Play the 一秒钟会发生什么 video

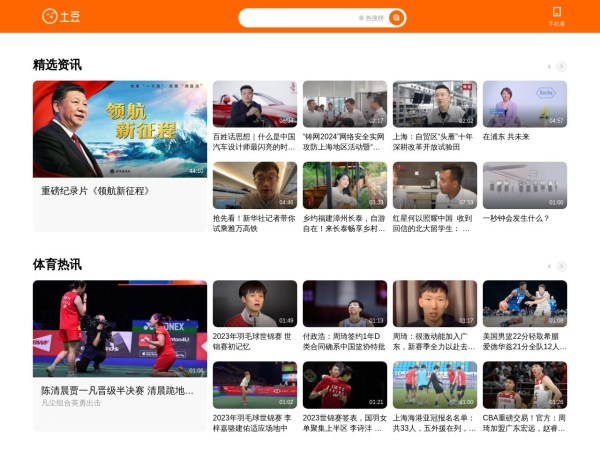(x=524, y=185)
